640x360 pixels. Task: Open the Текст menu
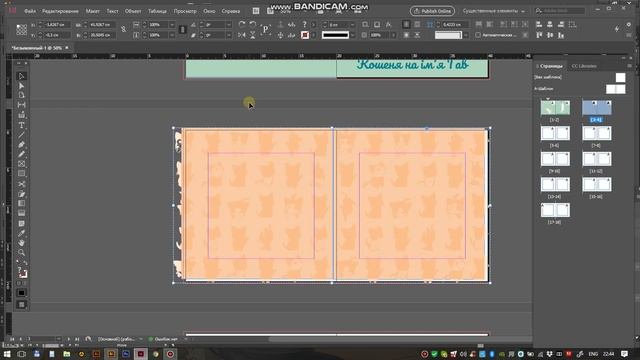click(x=112, y=11)
